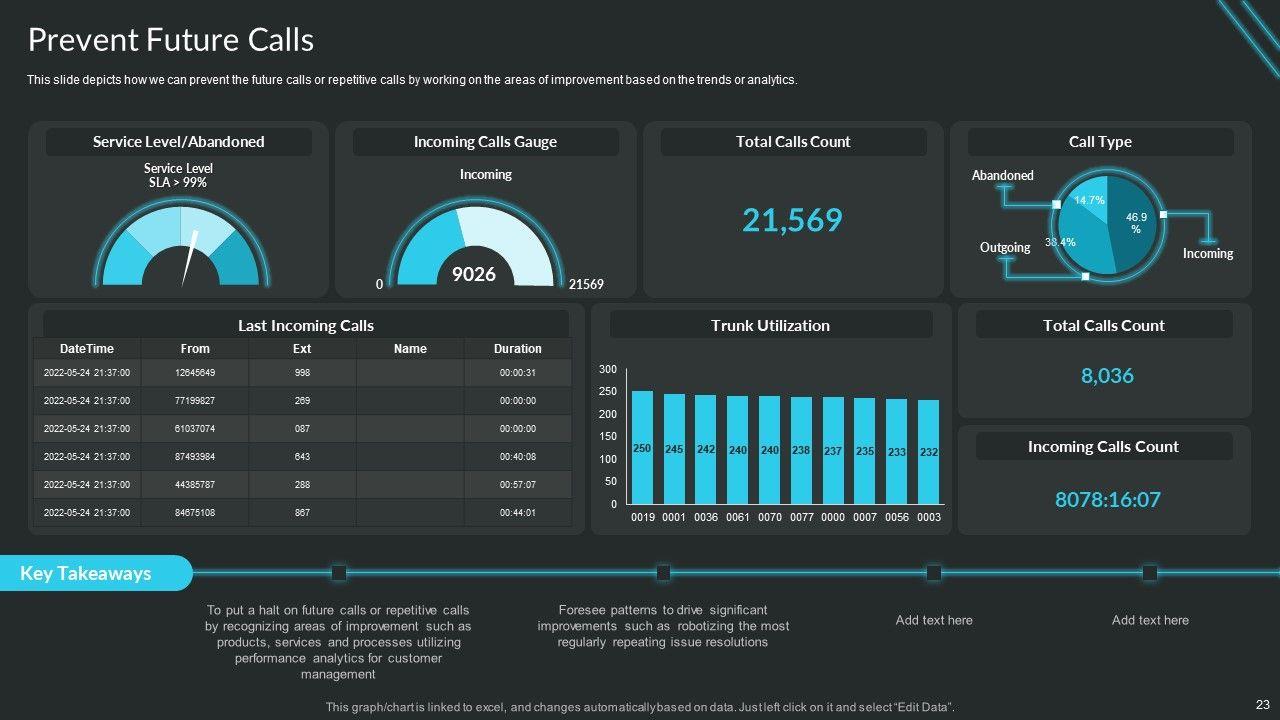Click the 00:57:07 duration cell
The width and height of the screenshot is (1280, 720).
(x=517, y=485)
